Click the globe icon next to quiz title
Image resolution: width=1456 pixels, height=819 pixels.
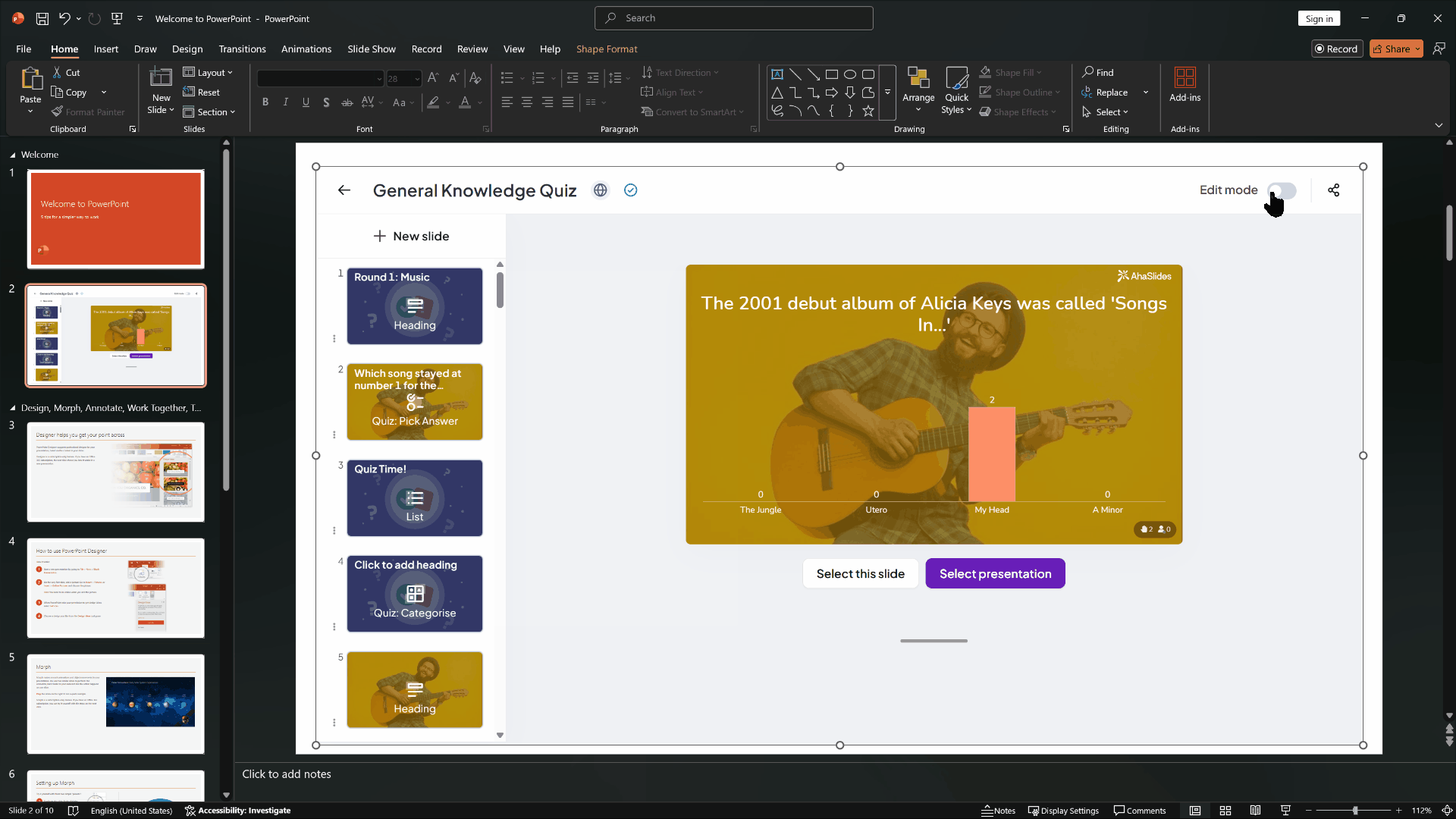601,190
